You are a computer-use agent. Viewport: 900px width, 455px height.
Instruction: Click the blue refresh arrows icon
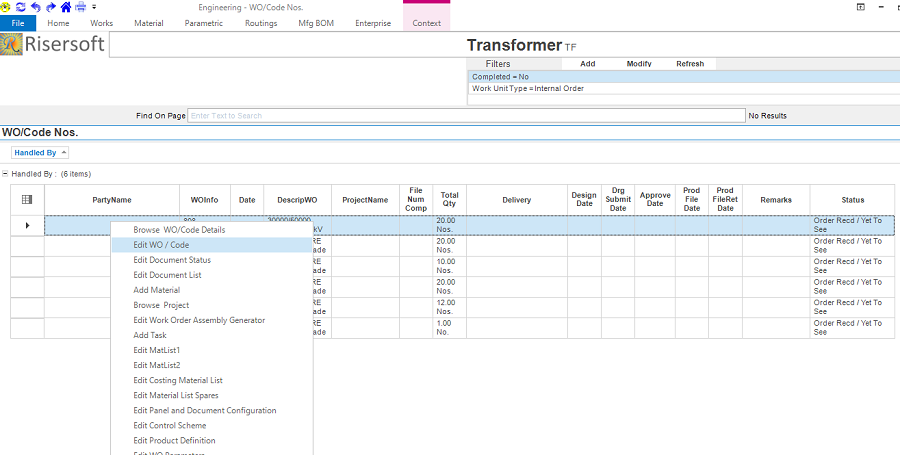(x=21, y=7)
